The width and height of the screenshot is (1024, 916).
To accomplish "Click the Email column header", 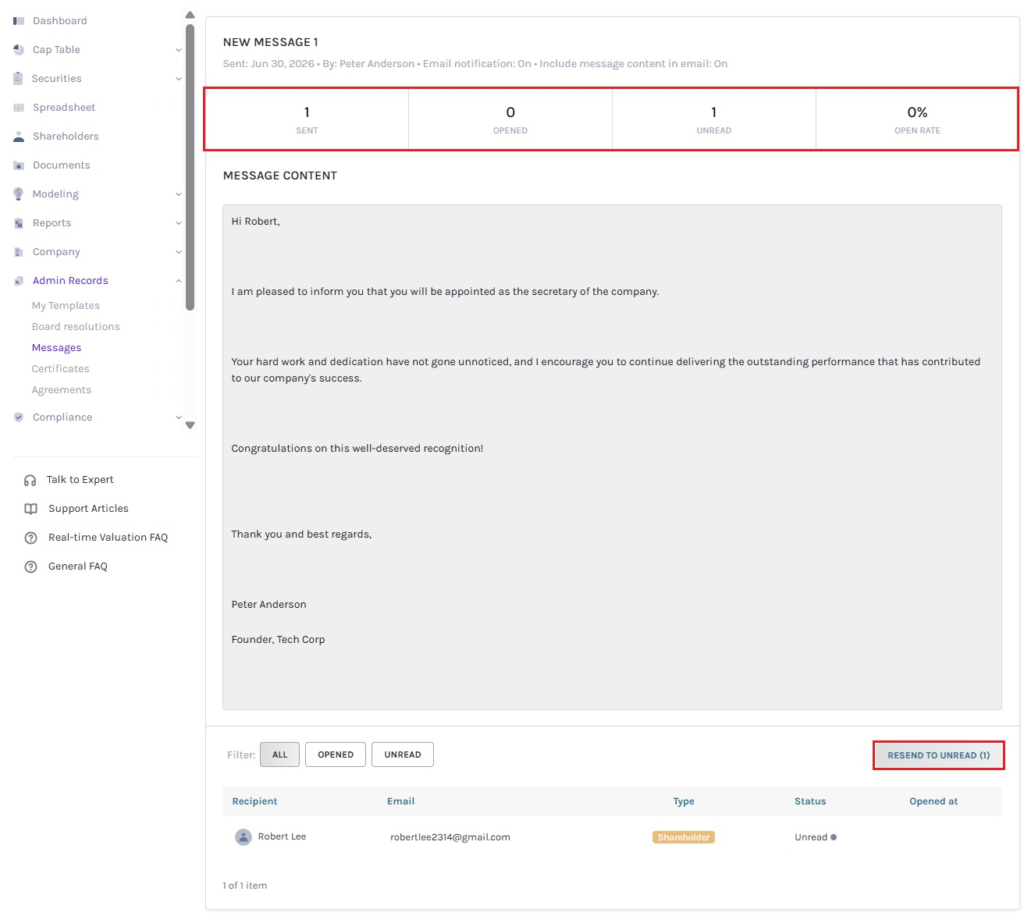I will pos(400,801).
